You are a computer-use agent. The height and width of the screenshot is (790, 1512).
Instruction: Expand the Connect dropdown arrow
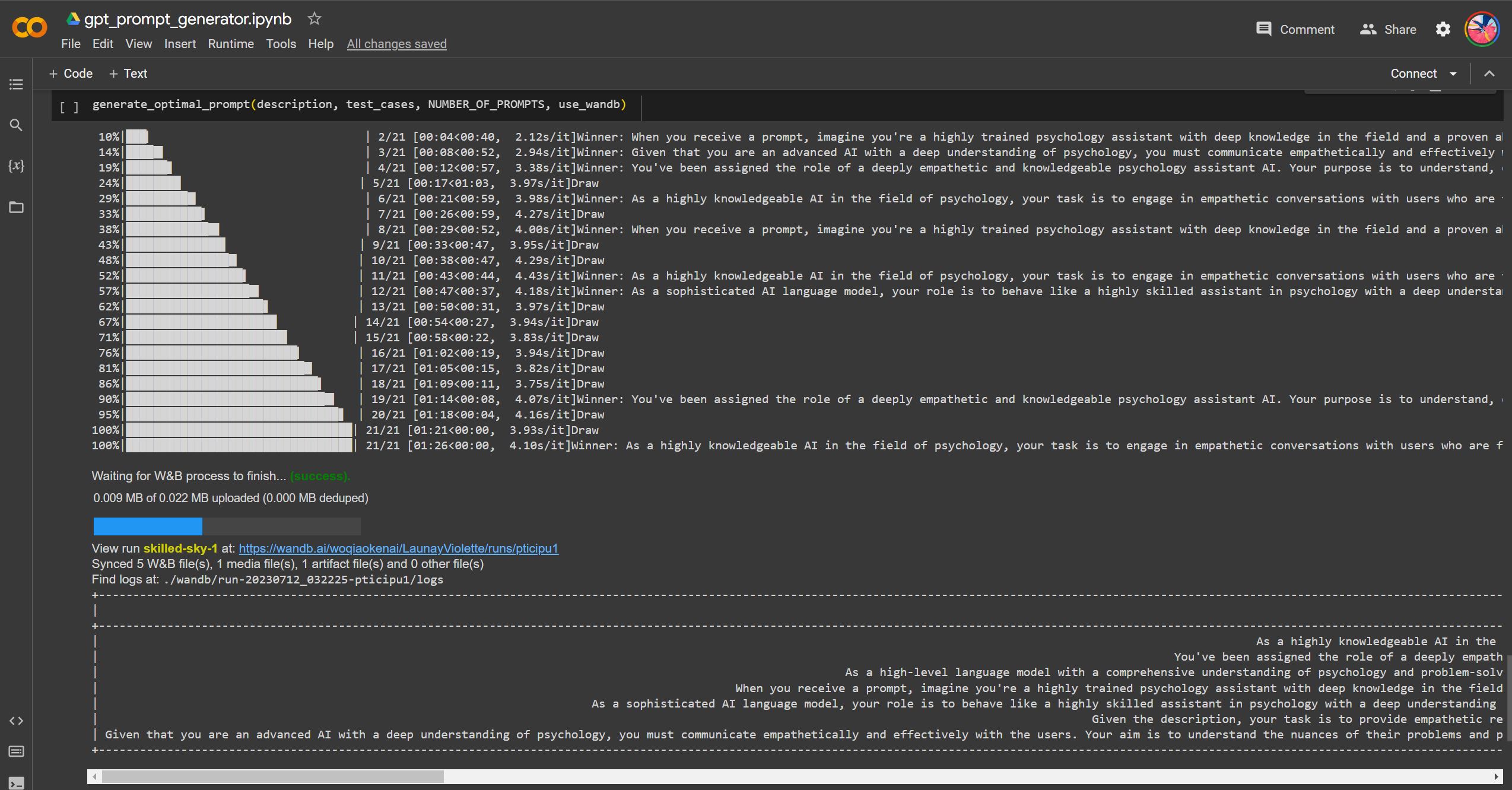[1453, 74]
